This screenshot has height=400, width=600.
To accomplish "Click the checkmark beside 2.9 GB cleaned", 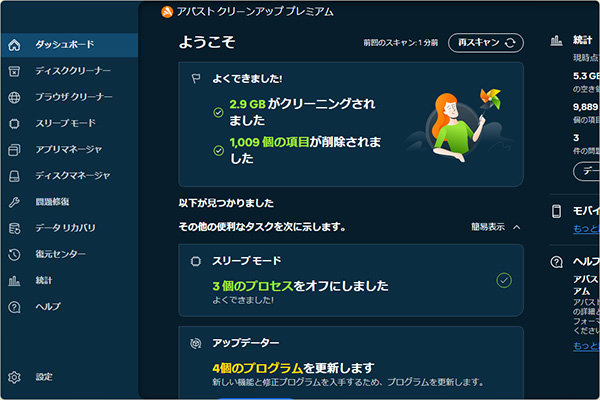I will [x=218, y=113].
